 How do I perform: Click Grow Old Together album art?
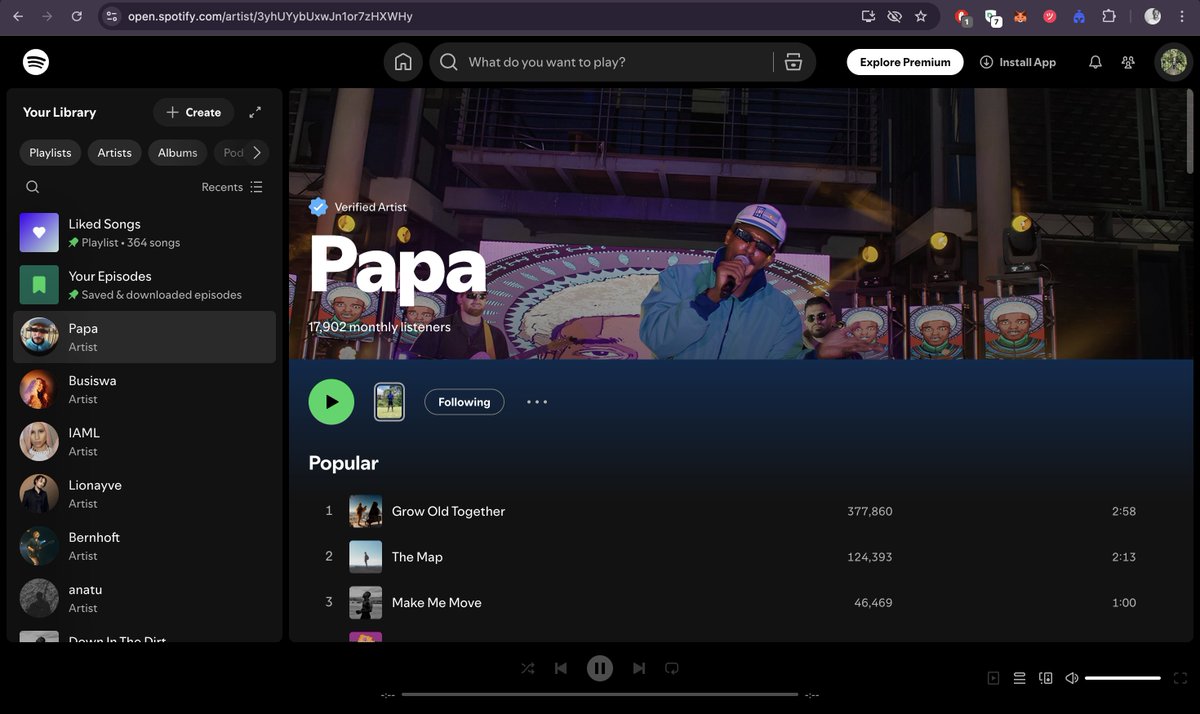pyautogui.click(x=366, y=511)
